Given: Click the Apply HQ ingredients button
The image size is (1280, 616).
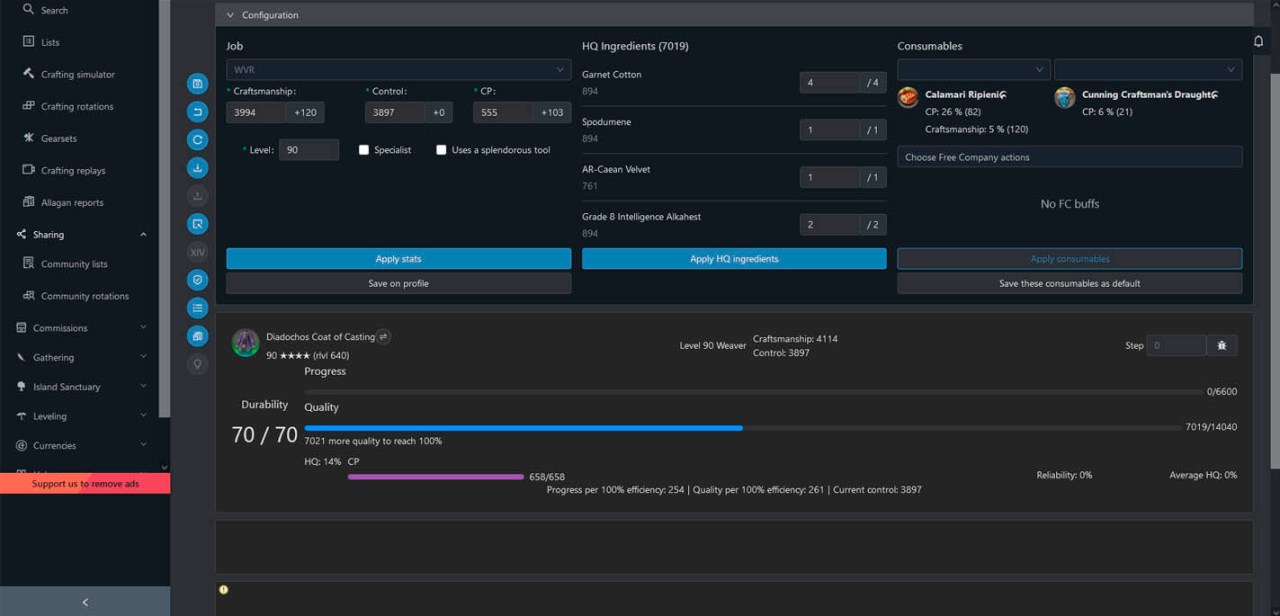Looking at the screenshot, I should coord(733,258).
